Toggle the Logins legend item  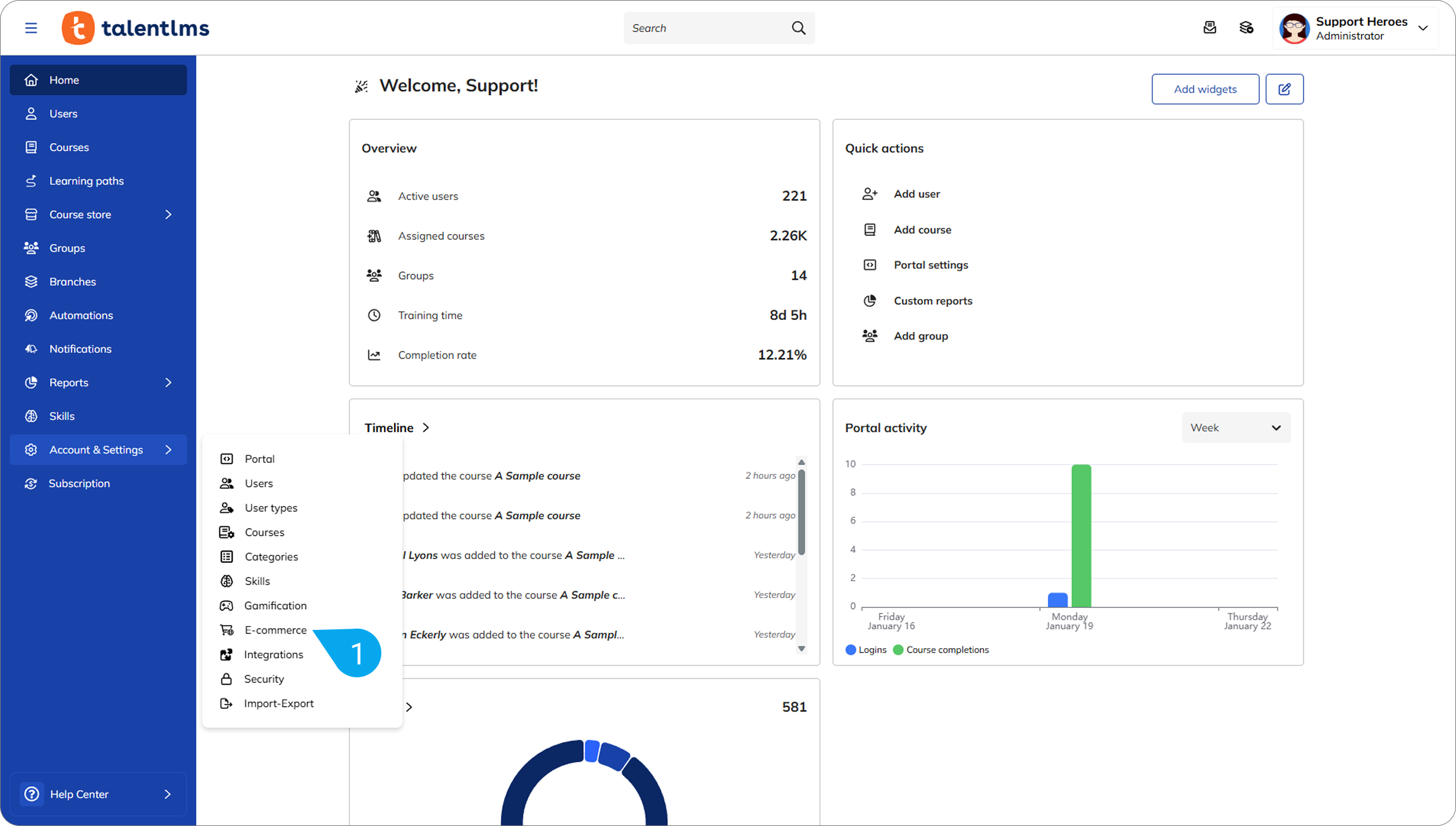click(x=866, y=650)
